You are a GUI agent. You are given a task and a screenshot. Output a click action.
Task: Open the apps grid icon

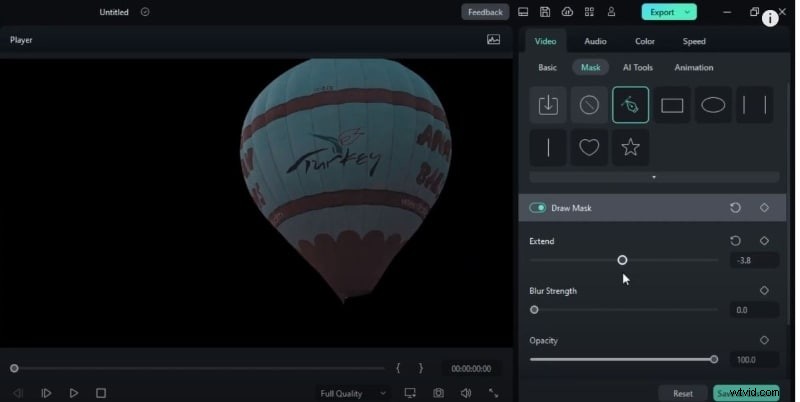click(589, 12)
